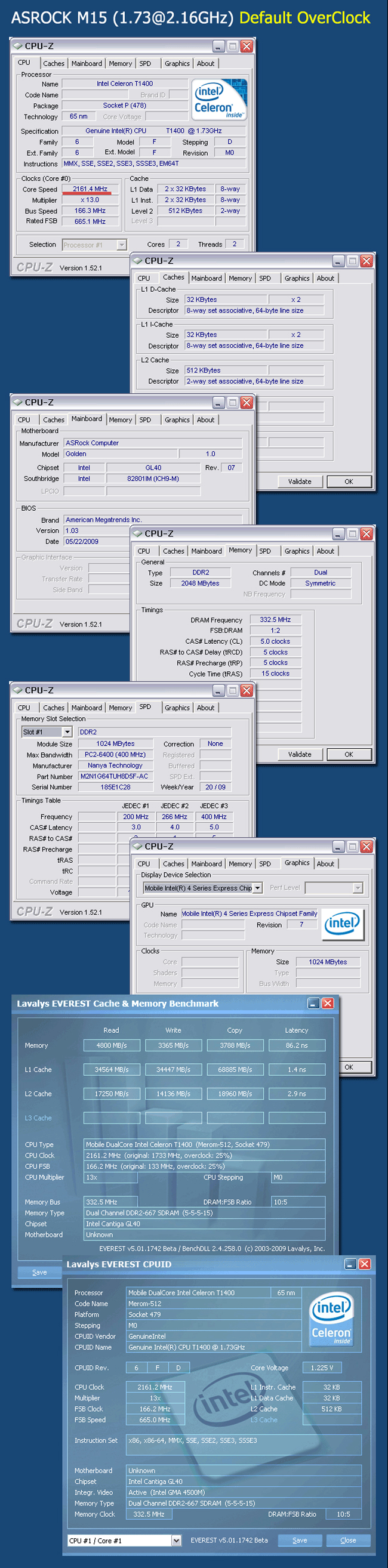Open the Slot #1 memory slot dropdown
The height and width of the screenshot is (1568, 388).
pyautogui.click(x=67, y=731)
